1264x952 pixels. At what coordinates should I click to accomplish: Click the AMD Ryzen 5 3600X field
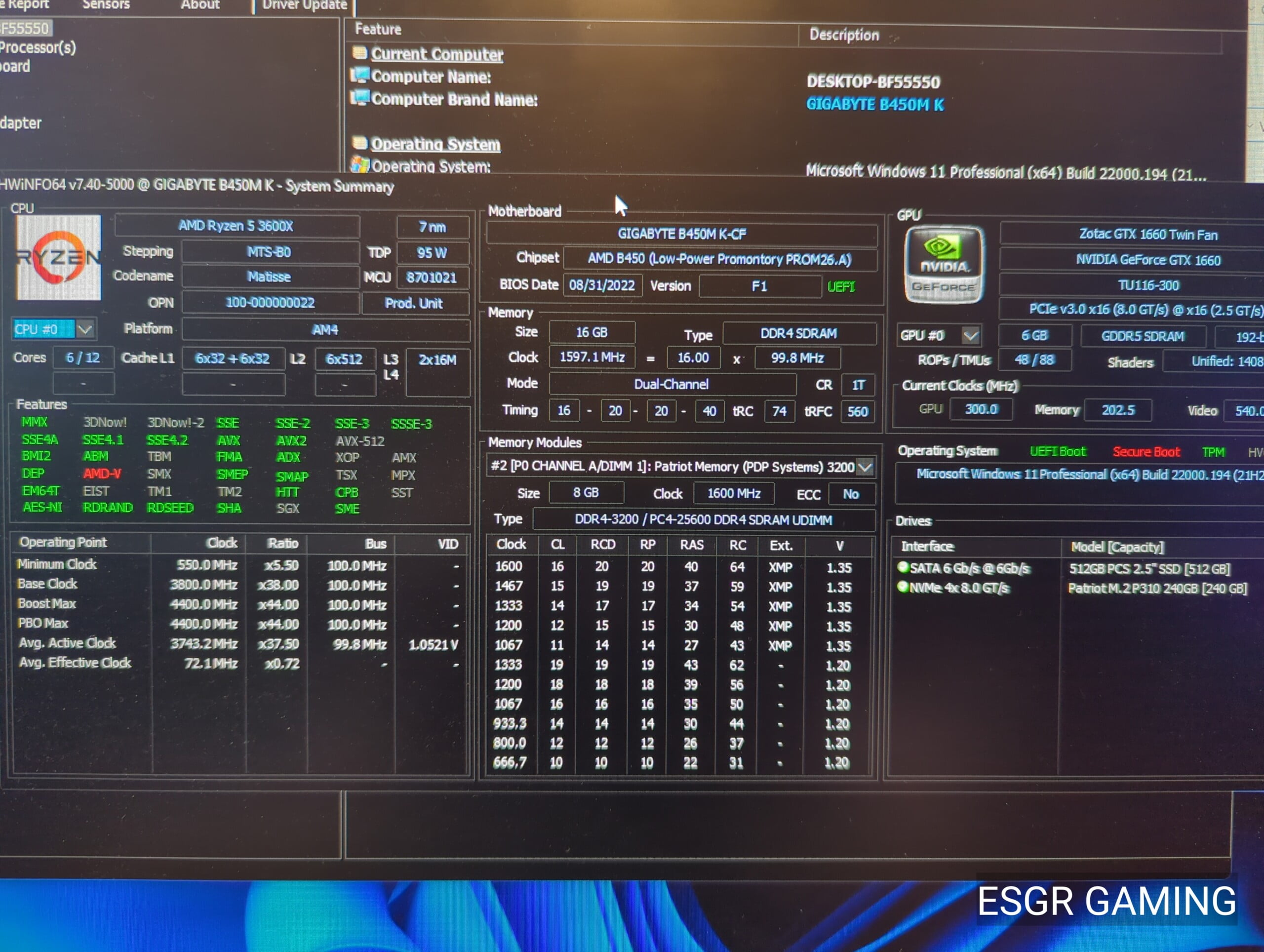(x=237, y=226)
